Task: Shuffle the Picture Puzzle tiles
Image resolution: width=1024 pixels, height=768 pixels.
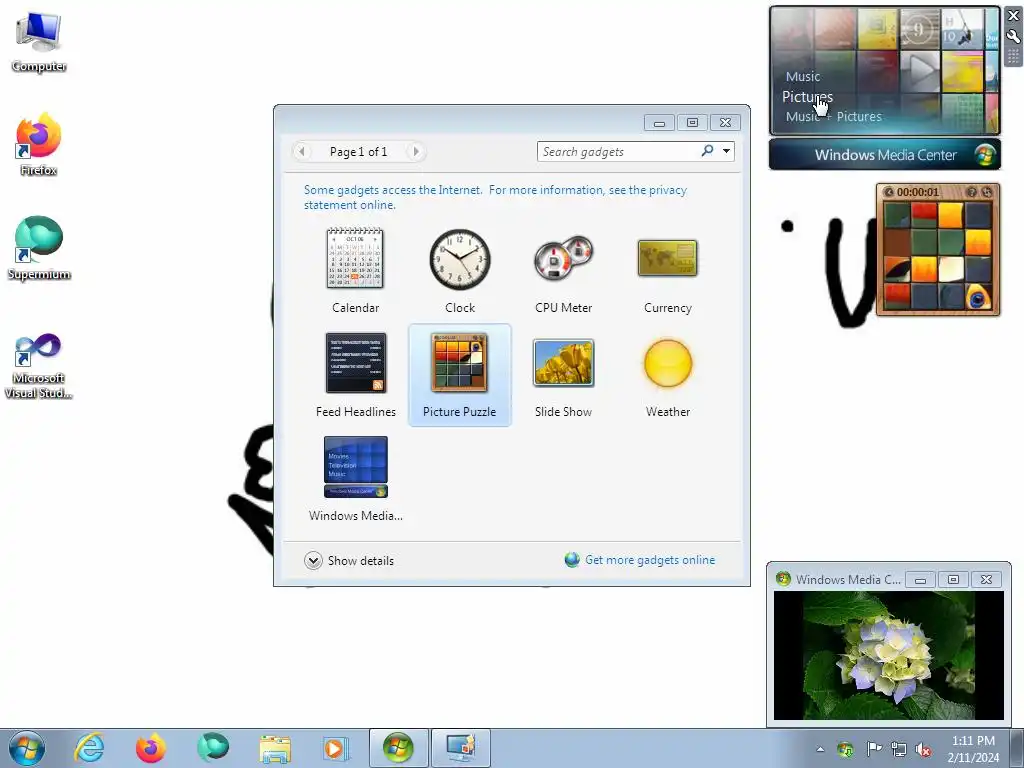Action: pos(987,192)
